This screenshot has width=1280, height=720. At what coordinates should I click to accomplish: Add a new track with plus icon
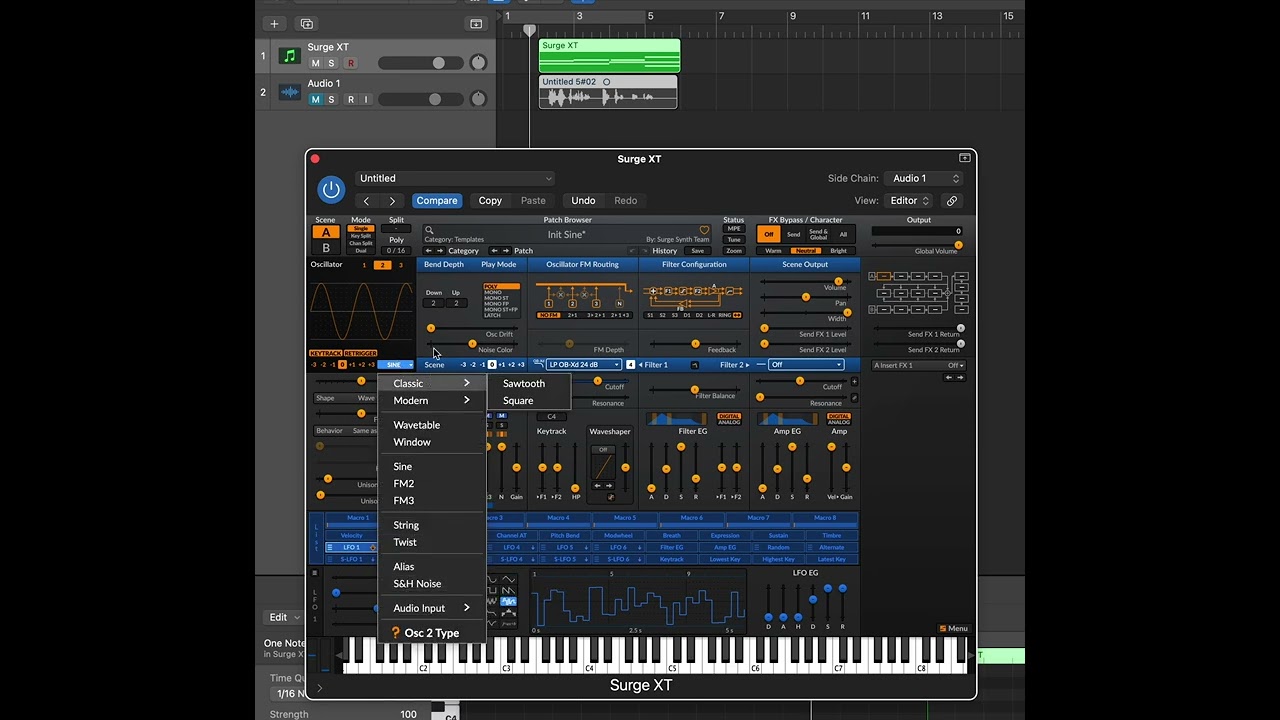click(x=274, y=24)
